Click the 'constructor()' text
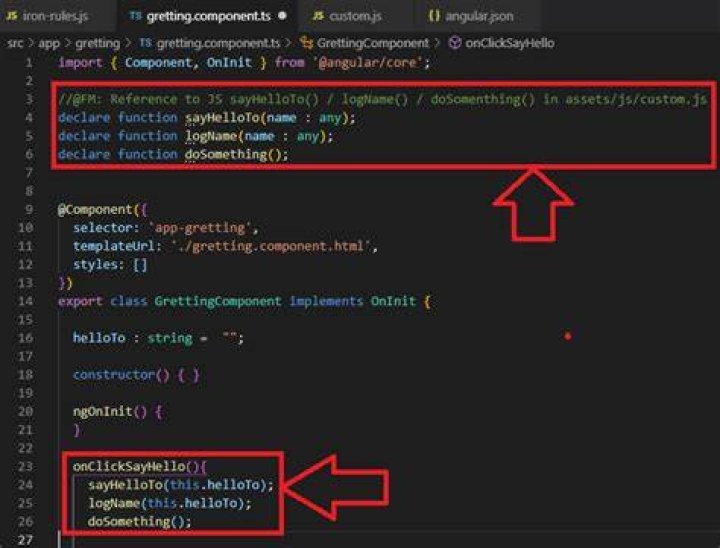The height and width of the screenshot is (548, 720). (x=121, y=375)
